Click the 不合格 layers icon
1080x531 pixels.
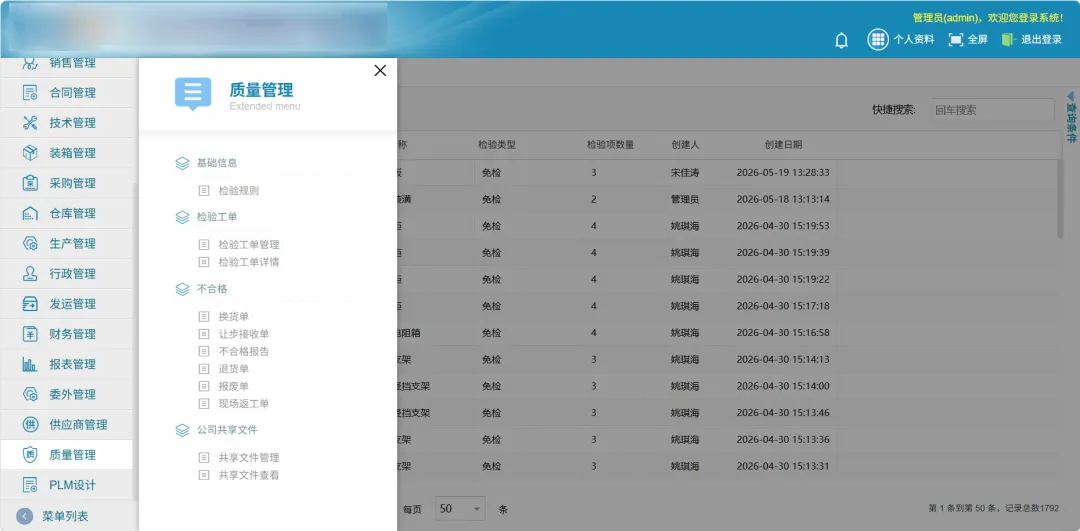point(182,289)
